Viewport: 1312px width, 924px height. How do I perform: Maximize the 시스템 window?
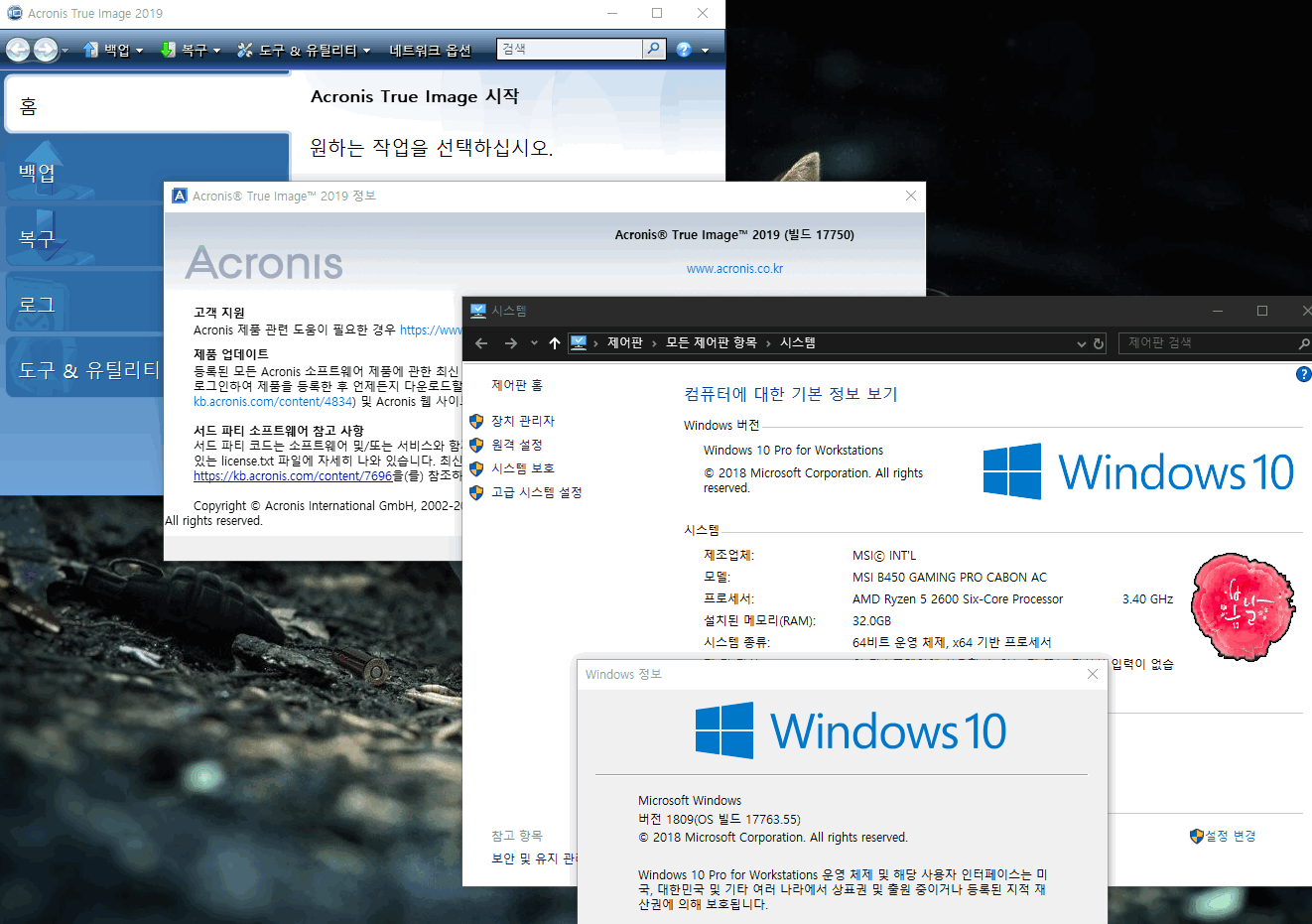click(x=1262, y=311)
